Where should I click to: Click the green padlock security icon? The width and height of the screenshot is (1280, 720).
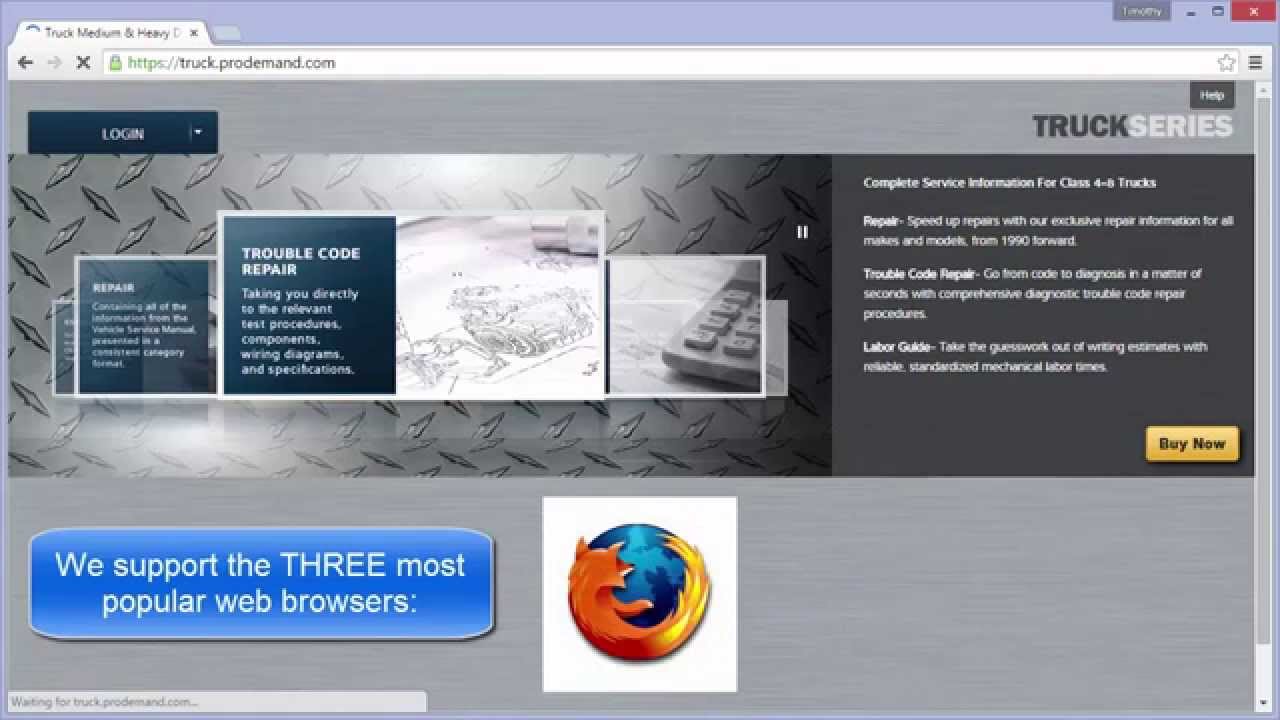click(115, 62)
